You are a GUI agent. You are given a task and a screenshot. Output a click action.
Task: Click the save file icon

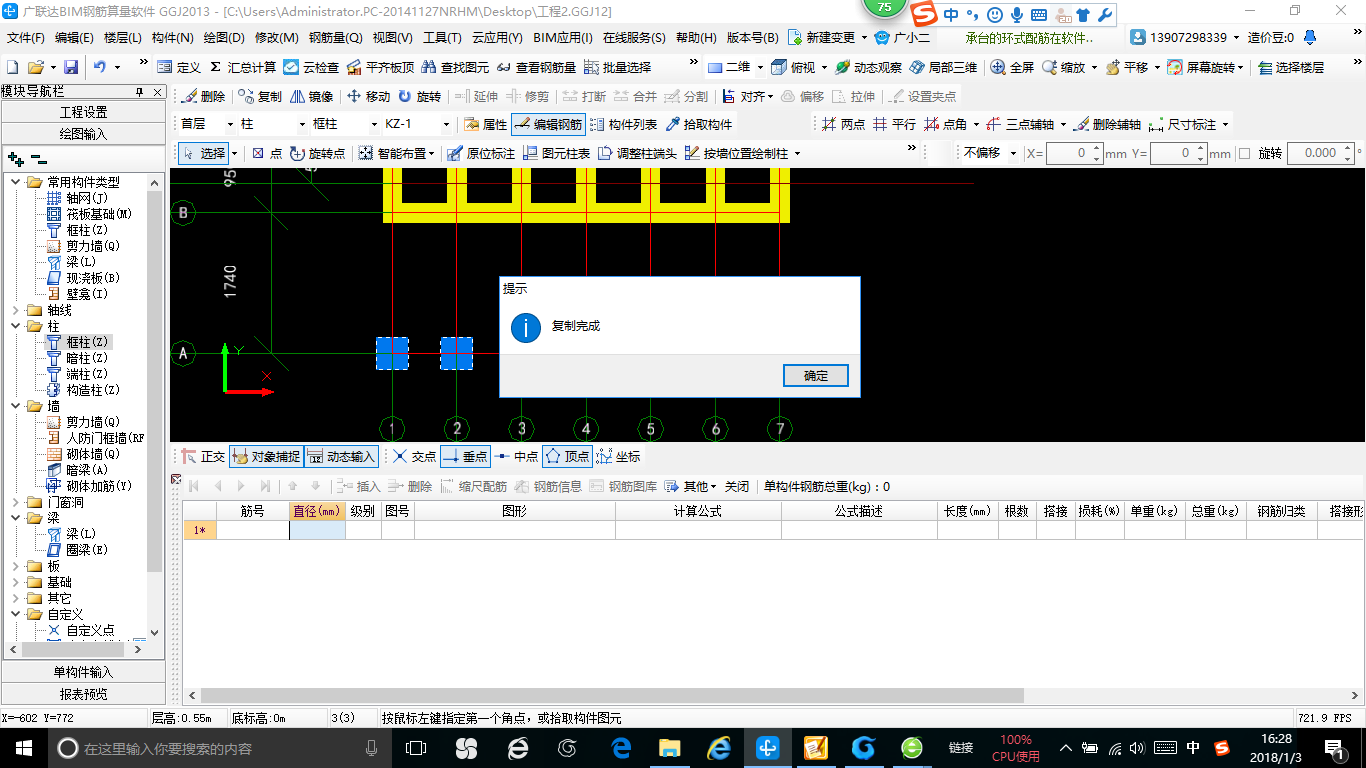tap(71, 67)
